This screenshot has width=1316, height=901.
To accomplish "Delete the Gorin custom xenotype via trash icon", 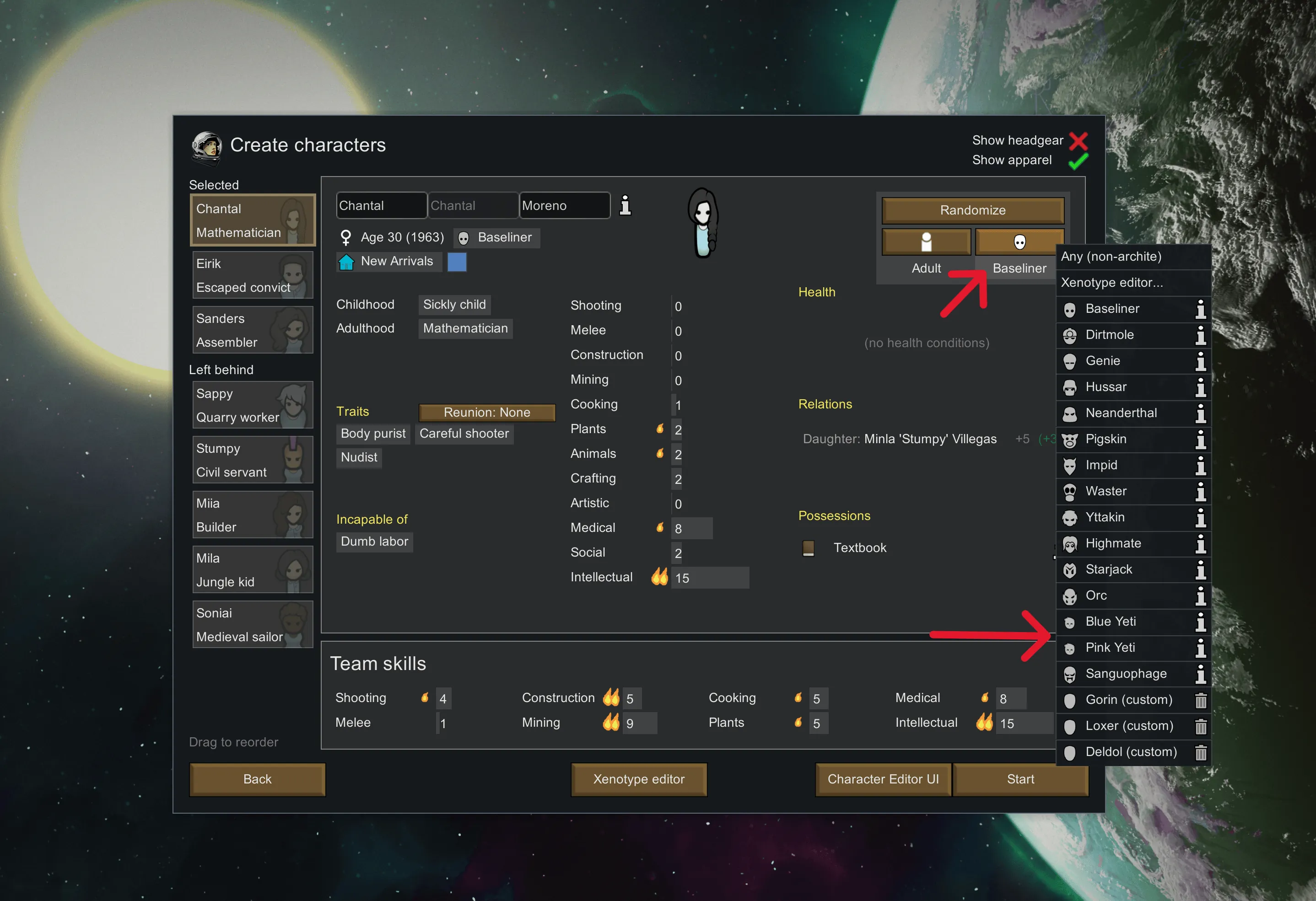I will tap(1201, 700).
